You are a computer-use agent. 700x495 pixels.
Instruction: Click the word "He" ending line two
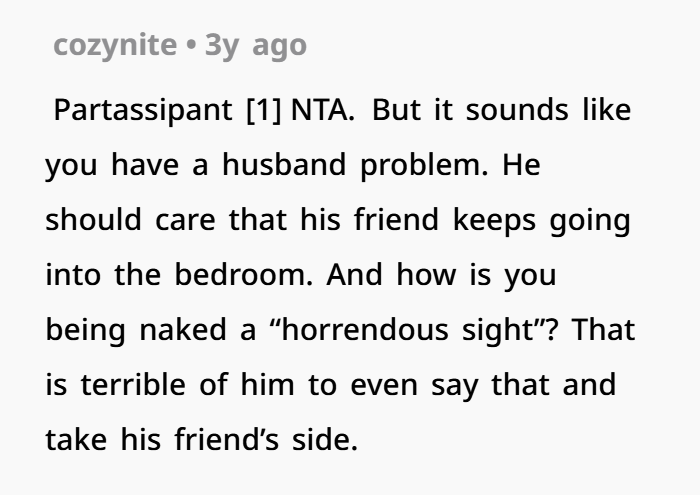point(520,165)
